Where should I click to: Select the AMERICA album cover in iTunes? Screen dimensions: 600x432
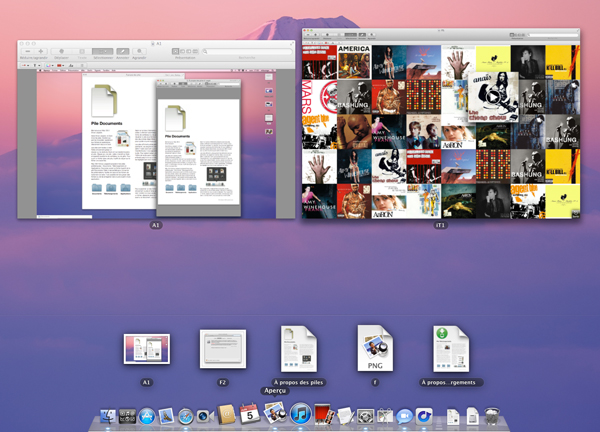(354, 62)
